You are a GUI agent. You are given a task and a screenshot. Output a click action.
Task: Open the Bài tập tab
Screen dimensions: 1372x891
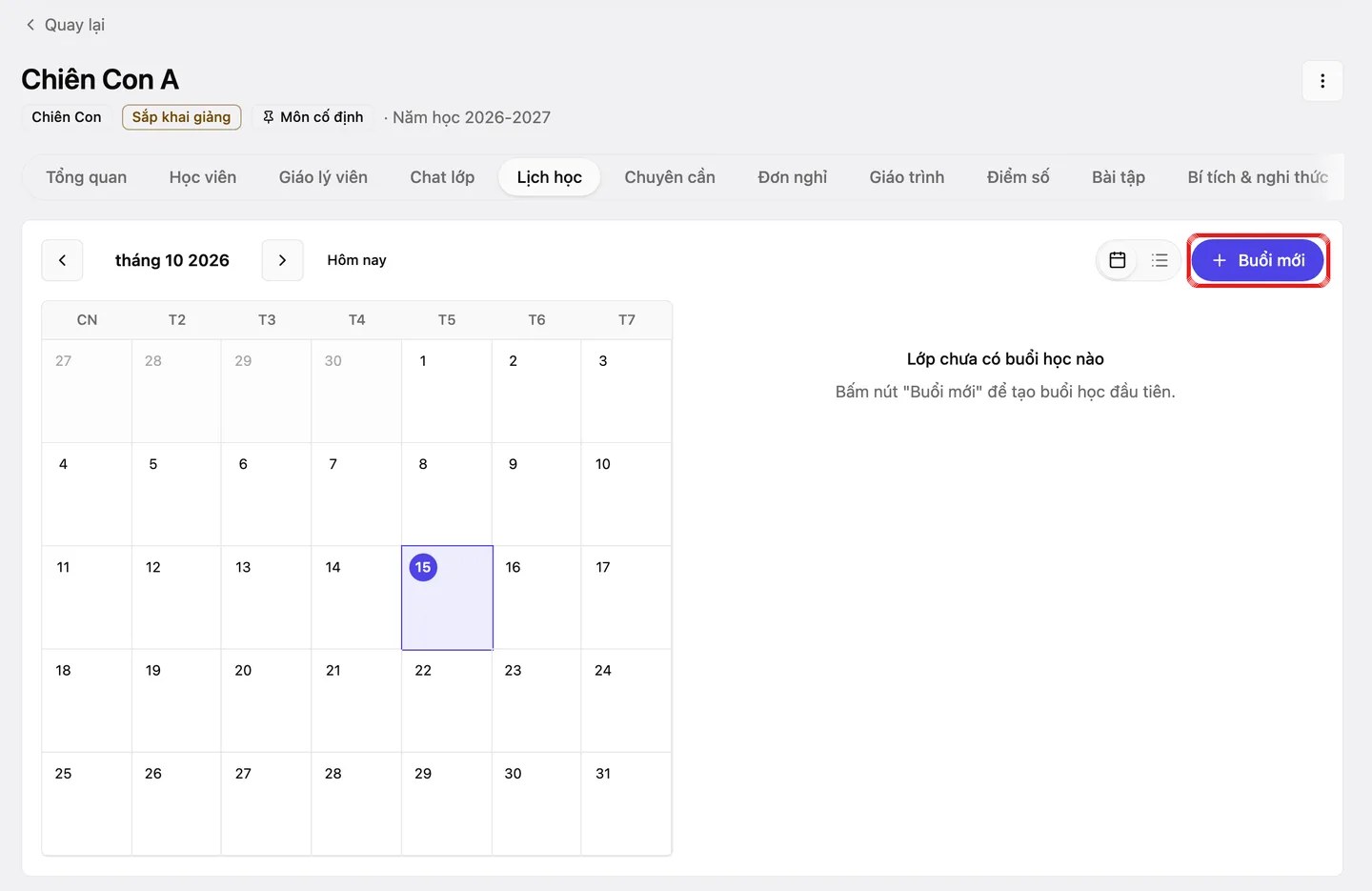pos(1119,177)
